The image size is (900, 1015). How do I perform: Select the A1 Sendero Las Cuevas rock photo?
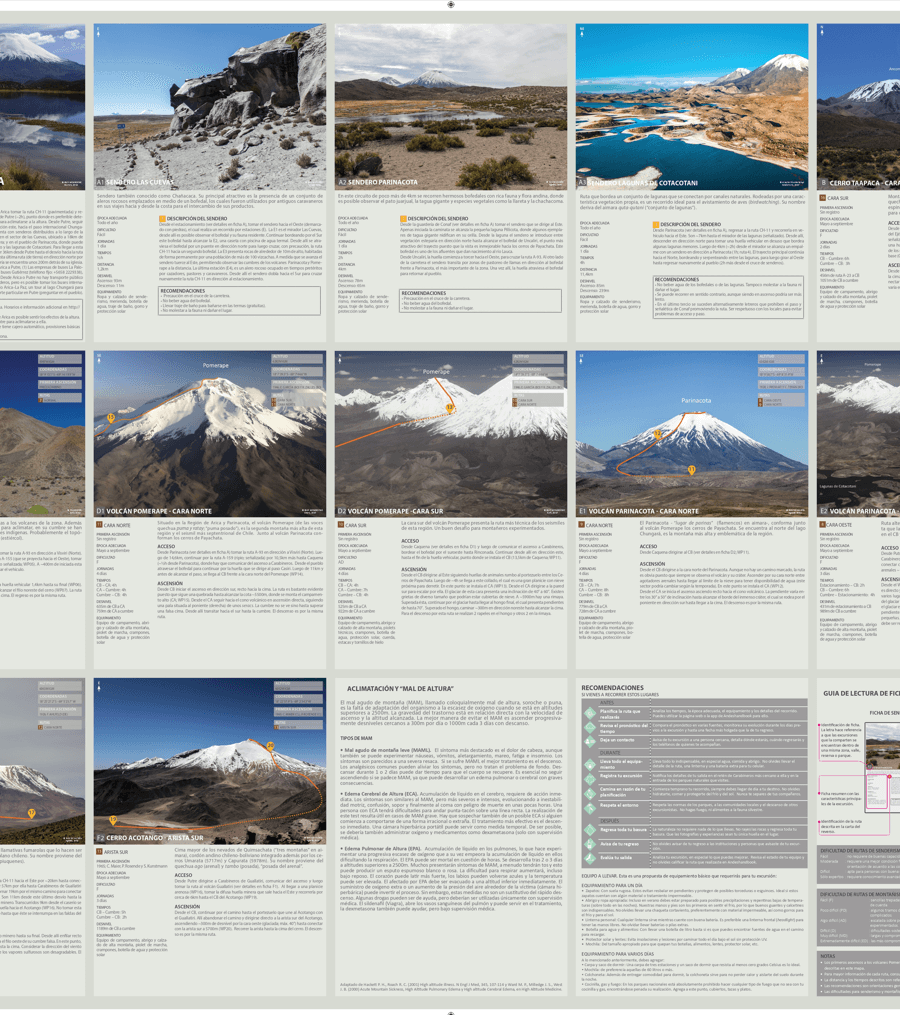point(210,107)
